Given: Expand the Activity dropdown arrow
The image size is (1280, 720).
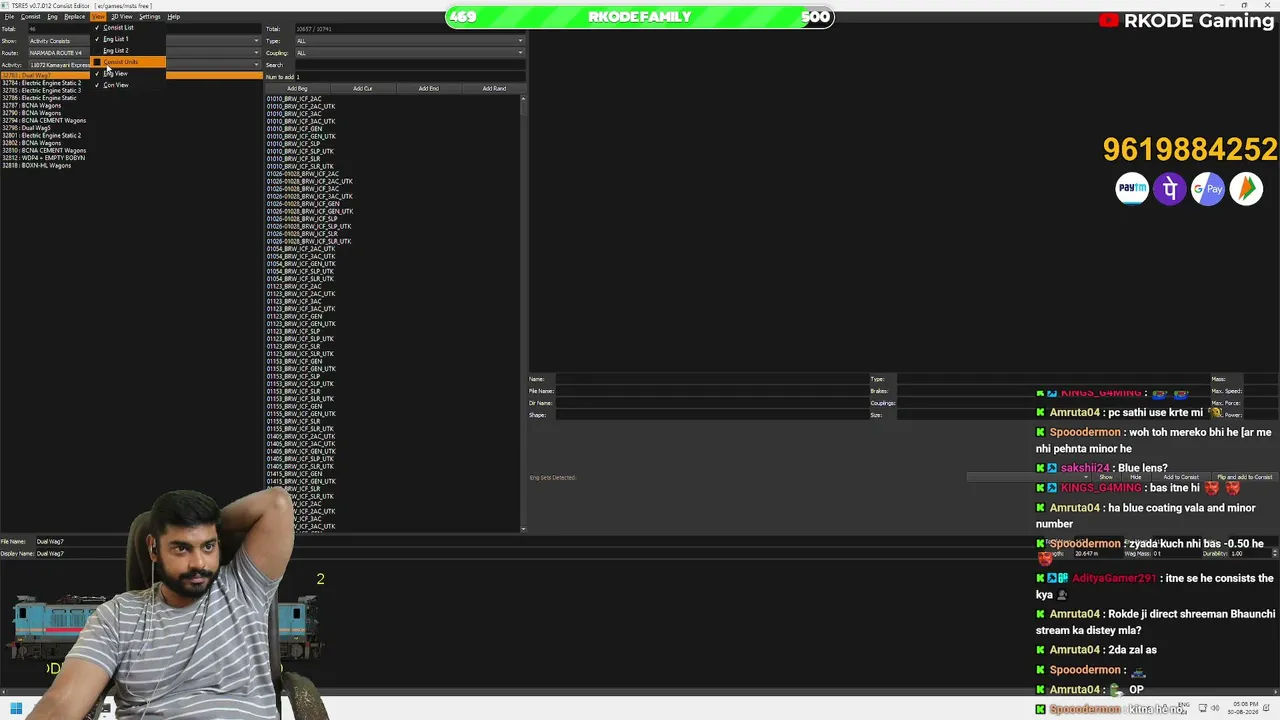Looking at the screenshot, I should click(x=256, y=65).
